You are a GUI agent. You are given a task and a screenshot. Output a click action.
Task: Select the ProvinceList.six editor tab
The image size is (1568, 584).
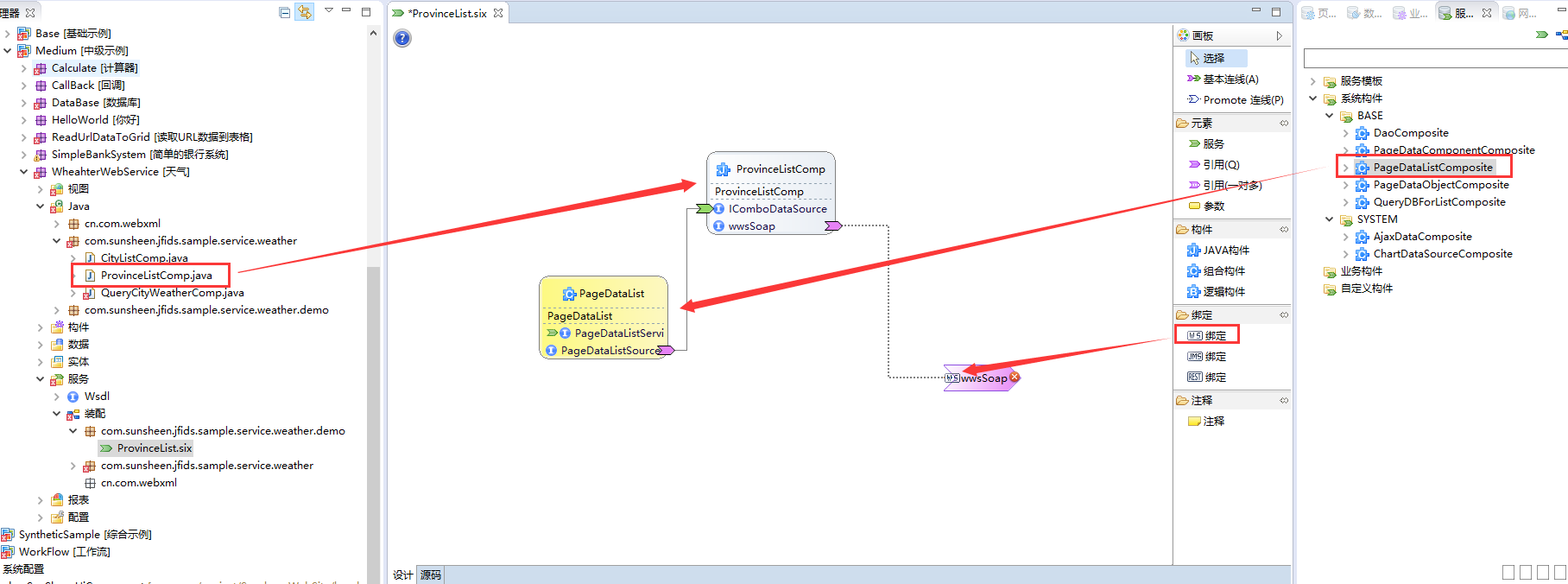pos(448,13)
